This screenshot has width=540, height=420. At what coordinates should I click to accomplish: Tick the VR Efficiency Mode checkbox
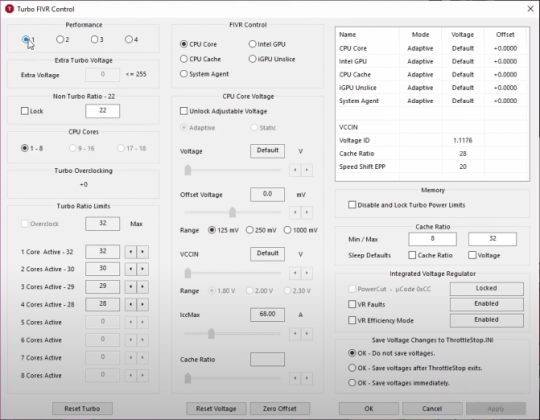(x=352, y=320)
